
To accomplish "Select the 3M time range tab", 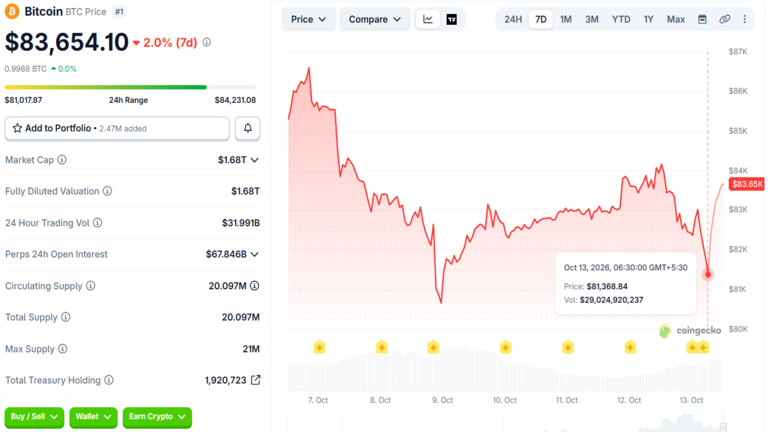I will pyautogui.click(x=592, y=20).
